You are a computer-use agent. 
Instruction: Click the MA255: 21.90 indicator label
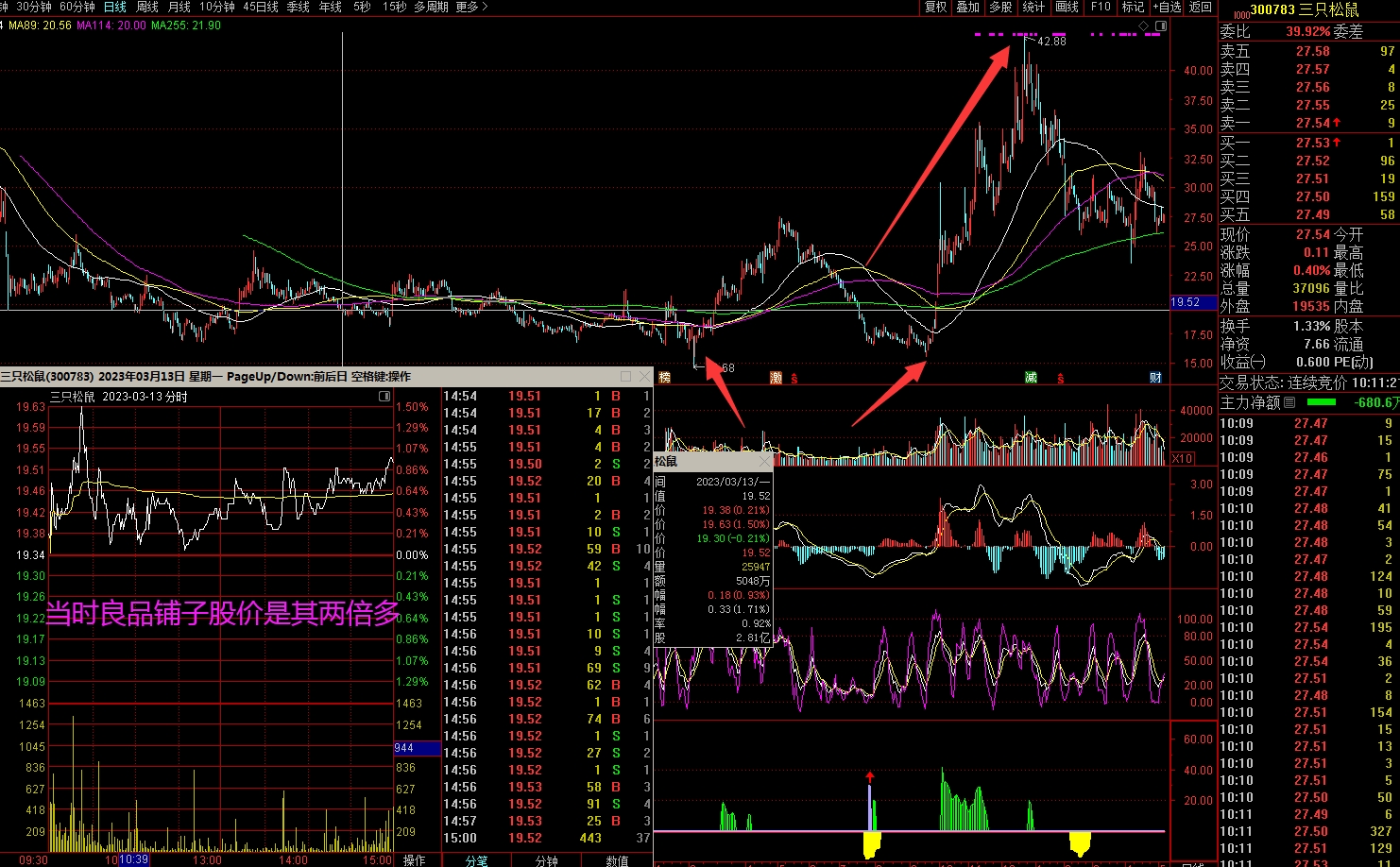tap(186, 25)
